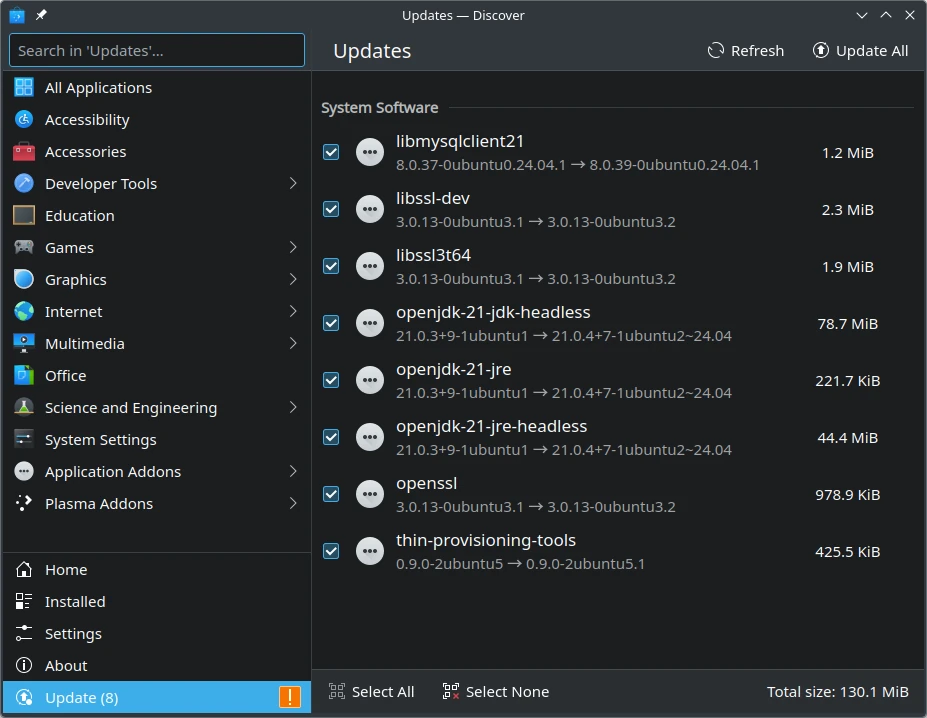Image resolution: width=927 pixels, height=718 pixels.
Task: Toggle the openjdk-21-jre checkbox
Action: (331, 380)
